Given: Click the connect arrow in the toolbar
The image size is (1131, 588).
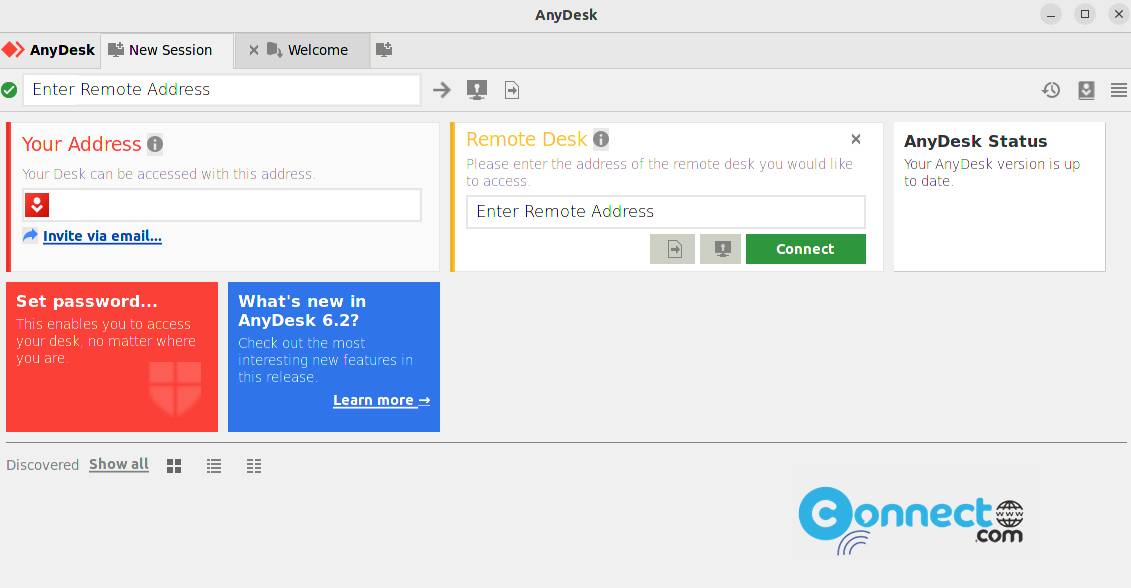Looking at the screenshot, I should tap(441, 89).
